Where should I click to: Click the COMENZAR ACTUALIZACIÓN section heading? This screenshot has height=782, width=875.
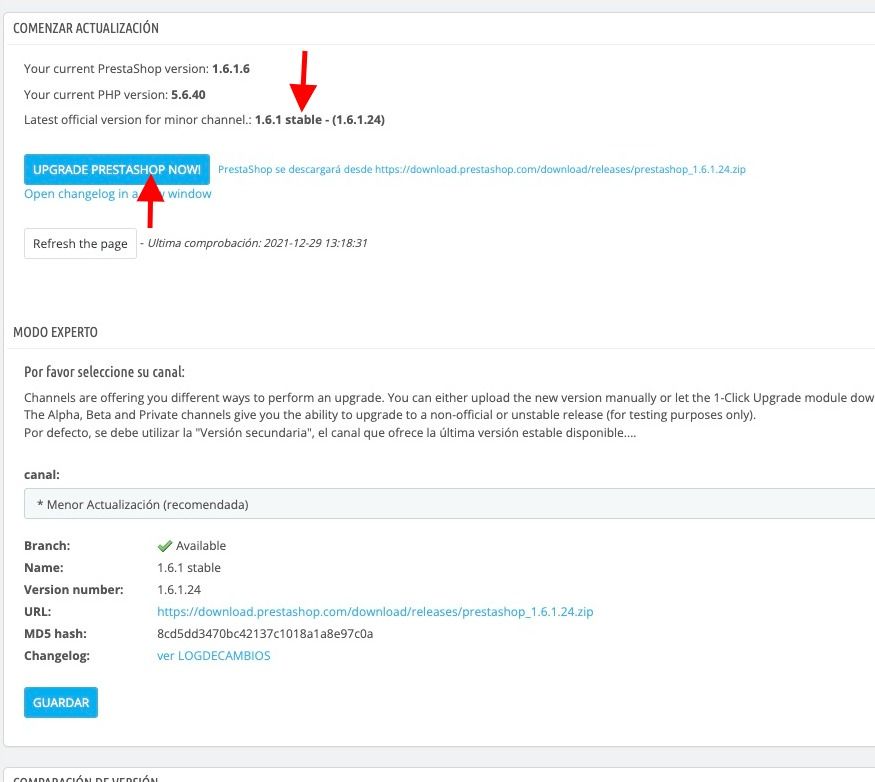pyautogui.click(x=86, y=28)
